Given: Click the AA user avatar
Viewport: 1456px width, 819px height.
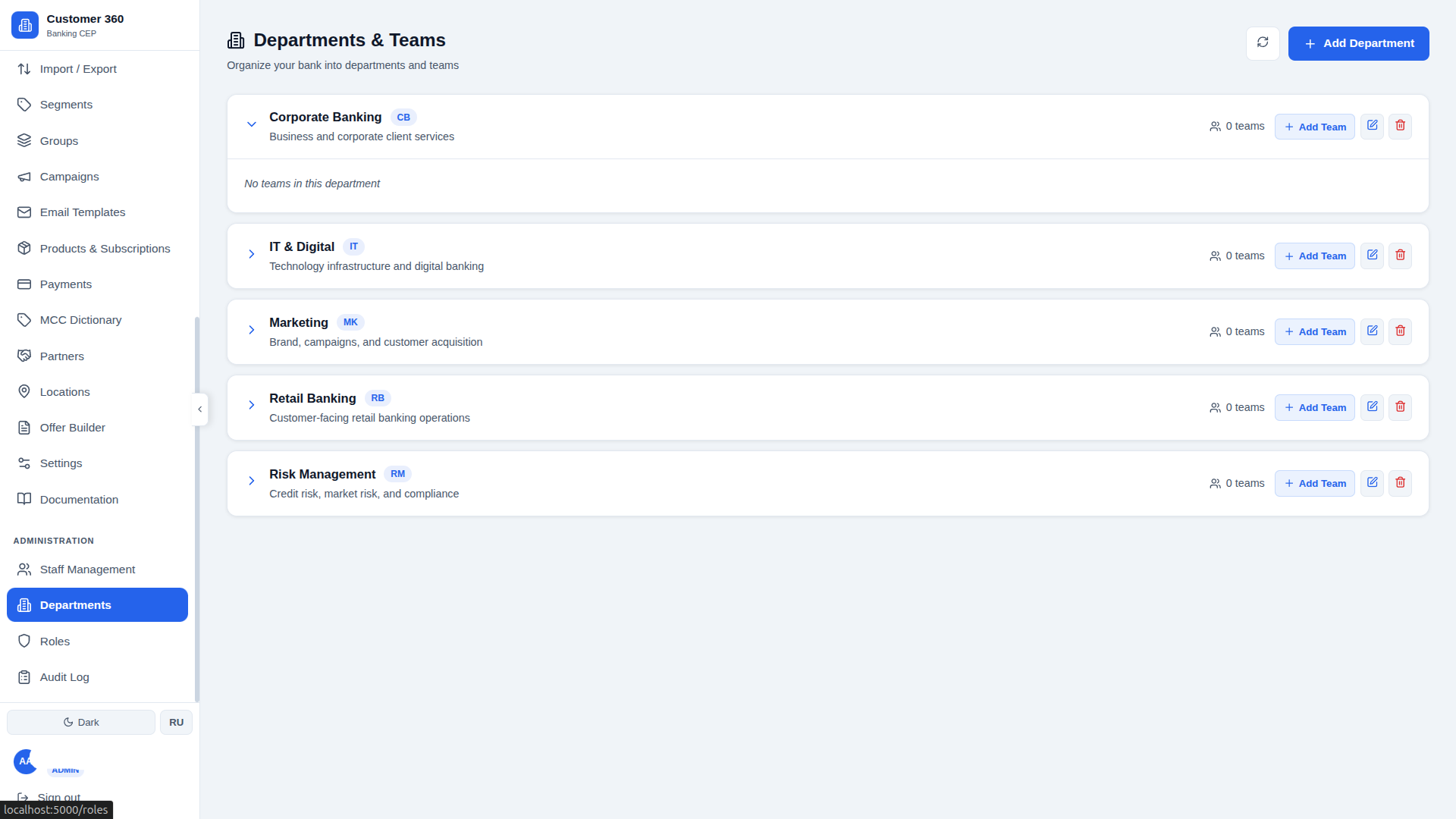Looking at the screenshot, I should 26,761.
